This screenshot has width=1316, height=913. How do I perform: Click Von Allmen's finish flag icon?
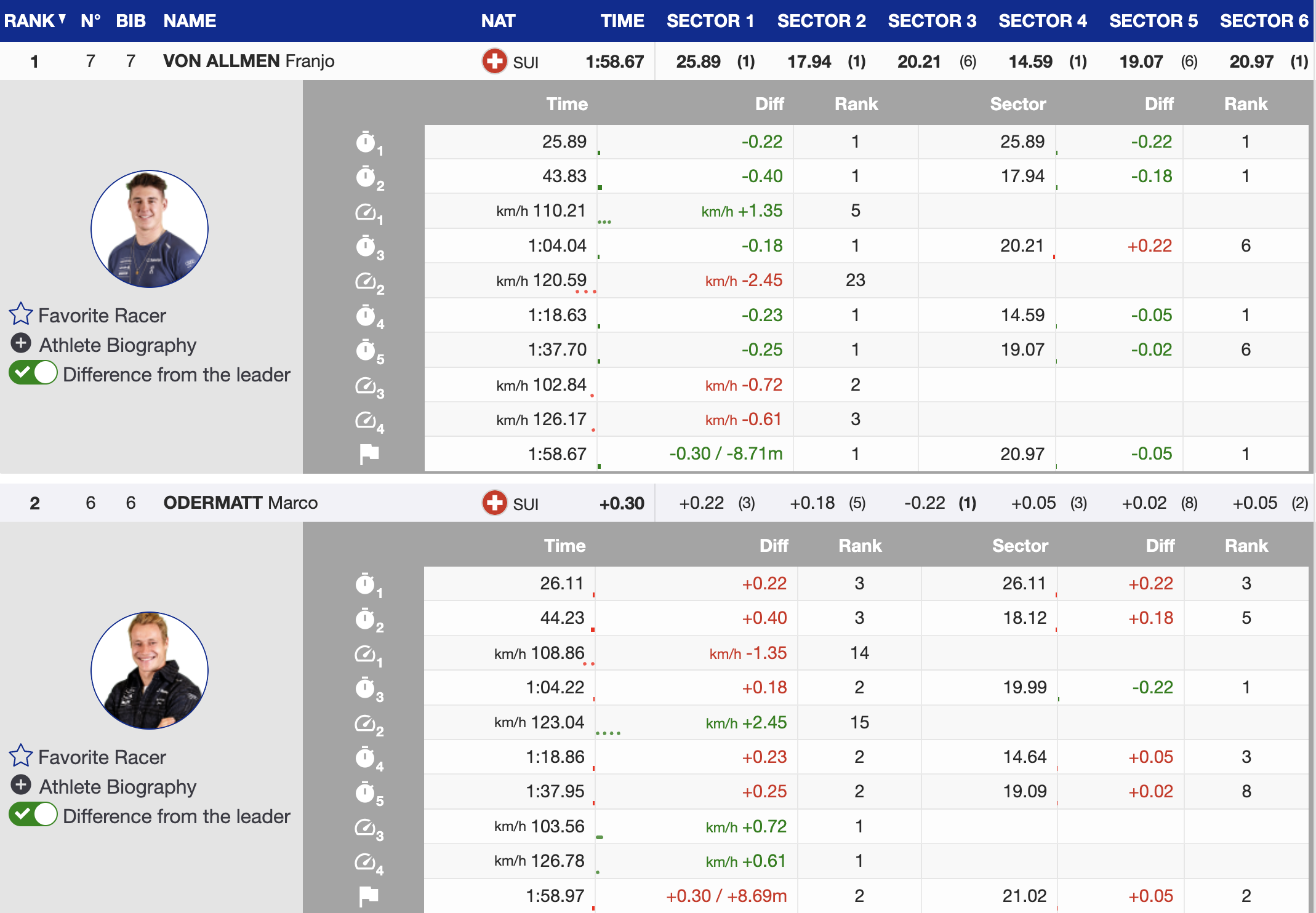(369, 454)
